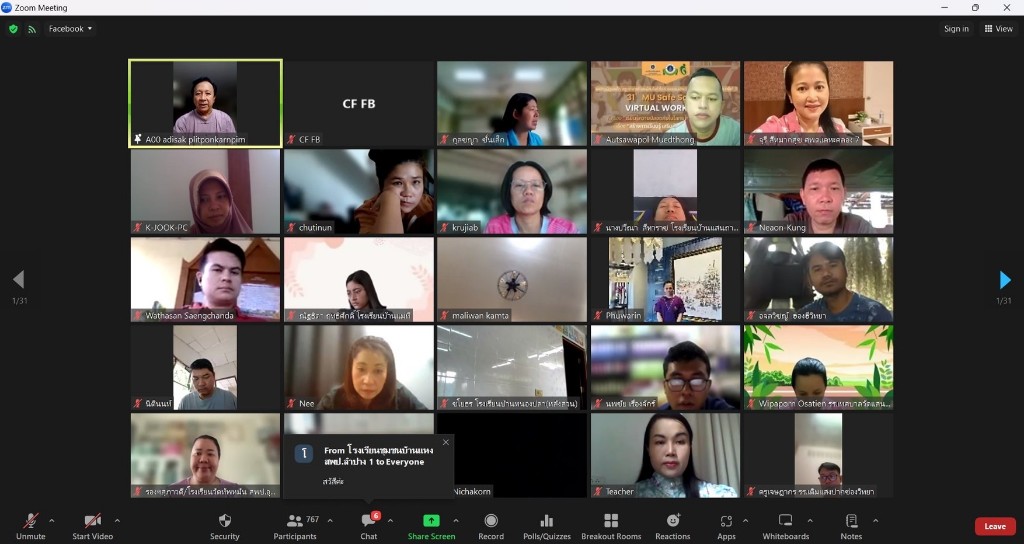Viewport: 1024px width, 544px height.
Task: Expand chat options arrow beside Chat
Action: click(390, 520)
